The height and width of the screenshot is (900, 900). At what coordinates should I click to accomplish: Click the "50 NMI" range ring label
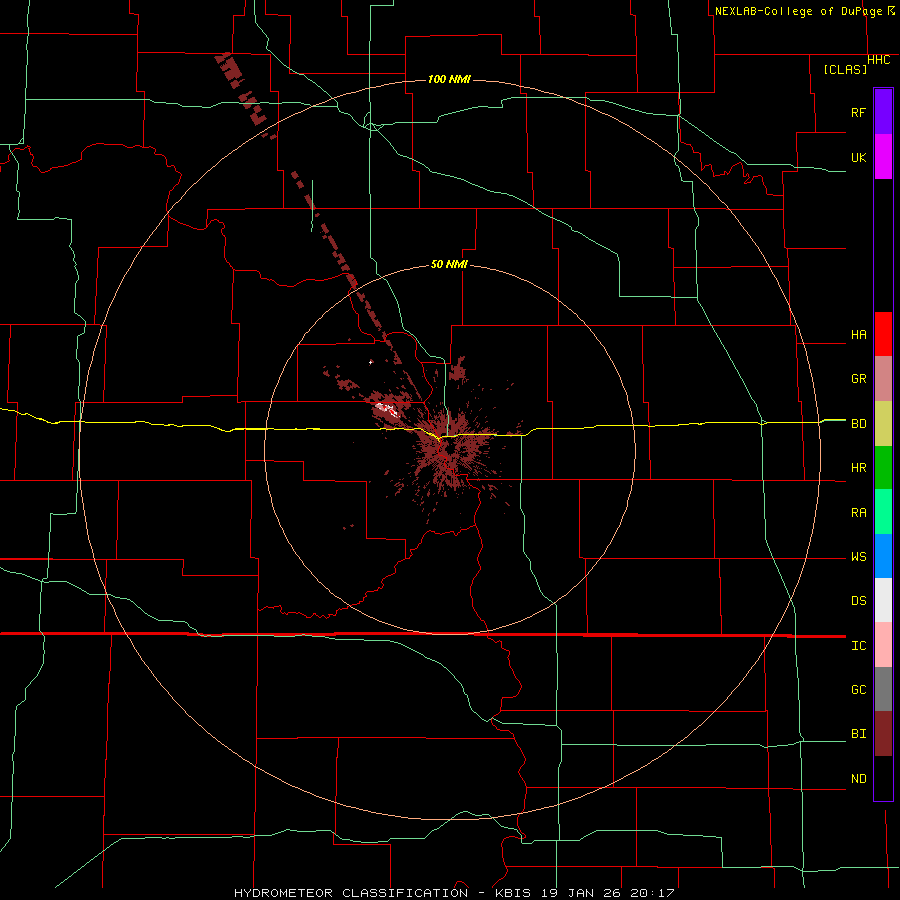point(449,264)
